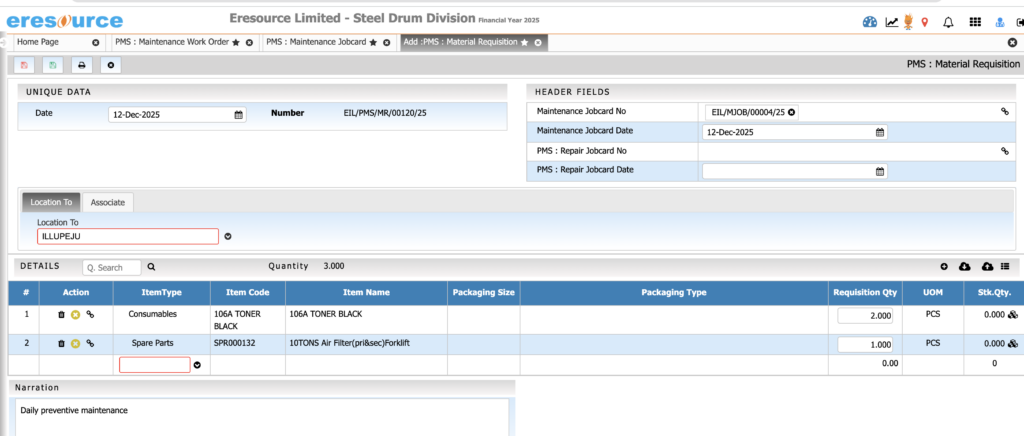Open calendar picker for Date field
Viewport: 1024px width, 436px height.
[238, 114]
